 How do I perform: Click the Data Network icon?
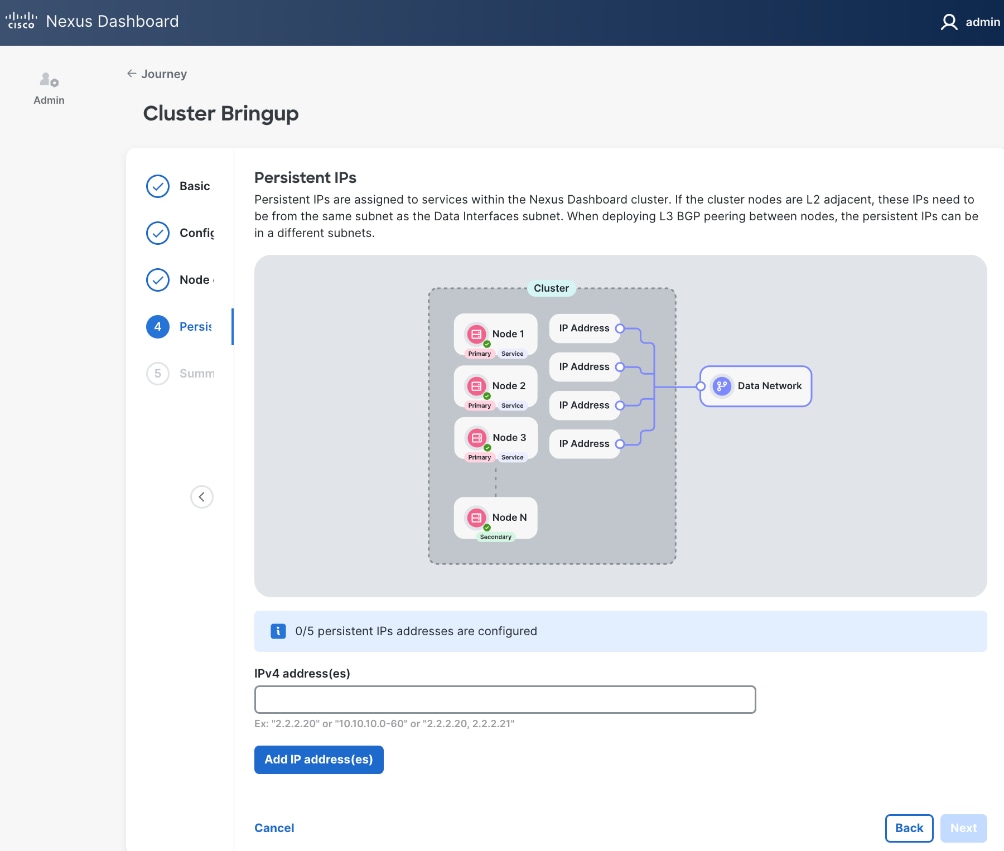tap(721, 386)
